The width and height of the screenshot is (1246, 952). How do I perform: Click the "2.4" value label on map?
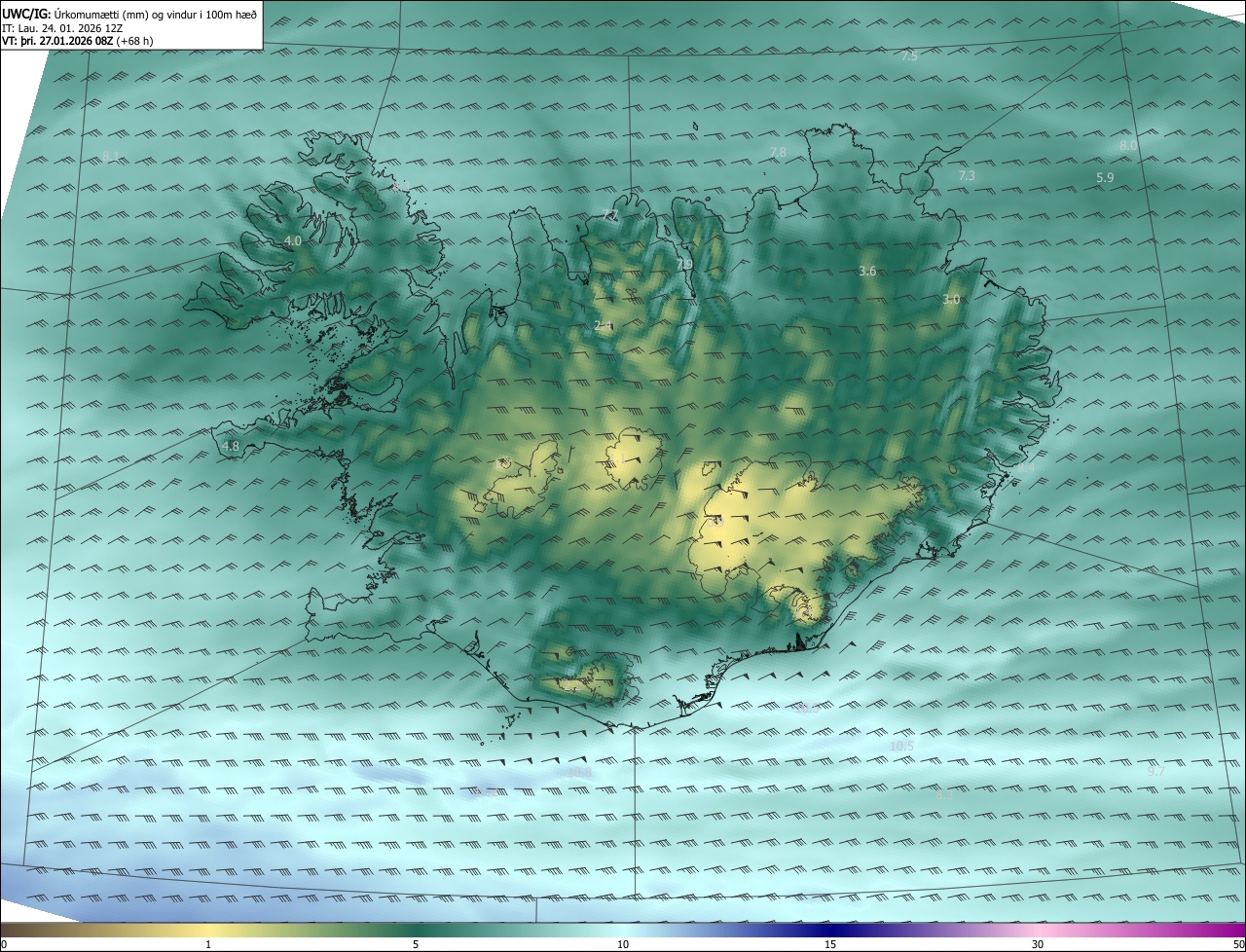(x=604, y=326)
